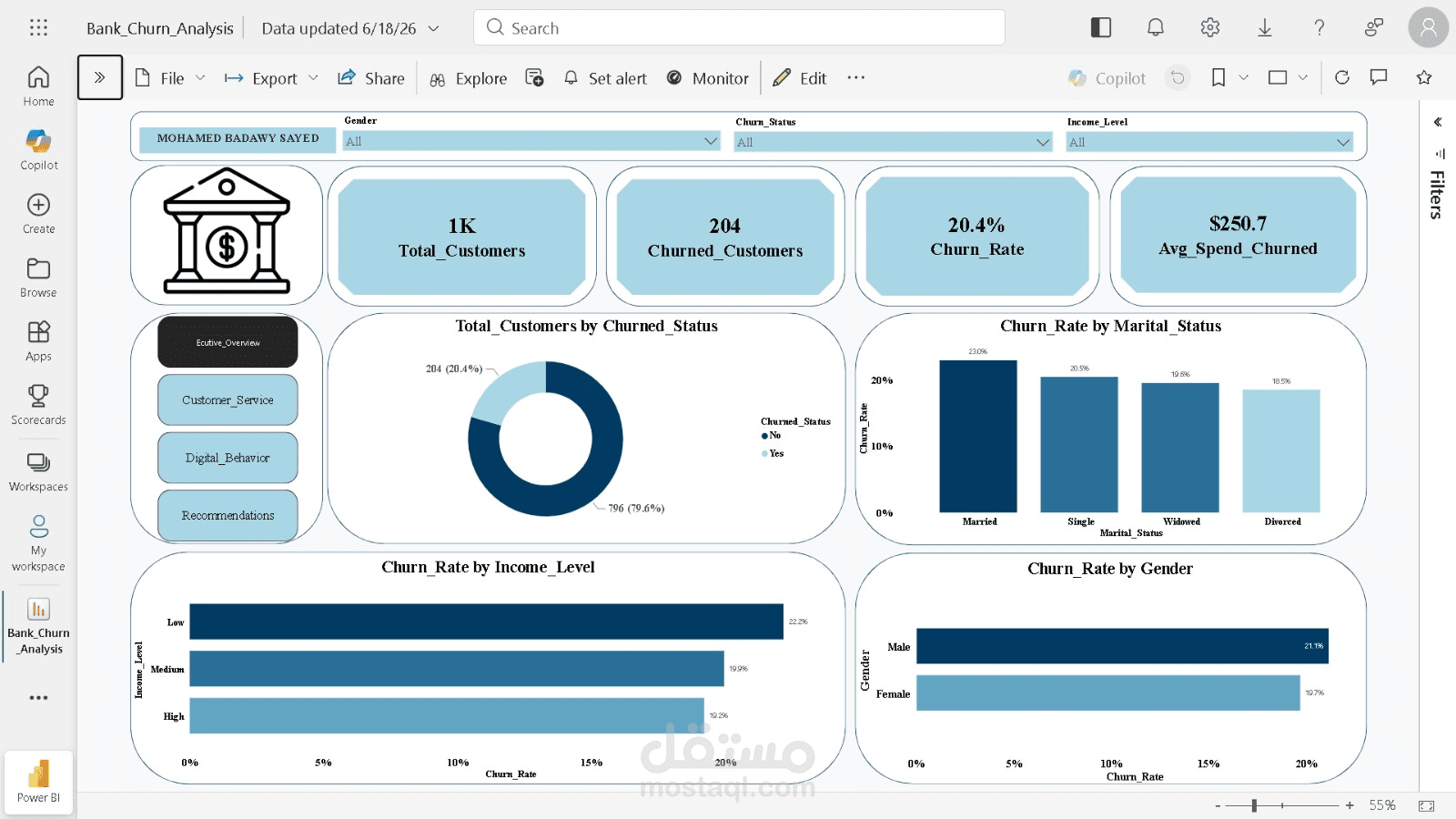The image size is (1456, 819).
Task: Click the Search input field
Action: coord(739,27)
